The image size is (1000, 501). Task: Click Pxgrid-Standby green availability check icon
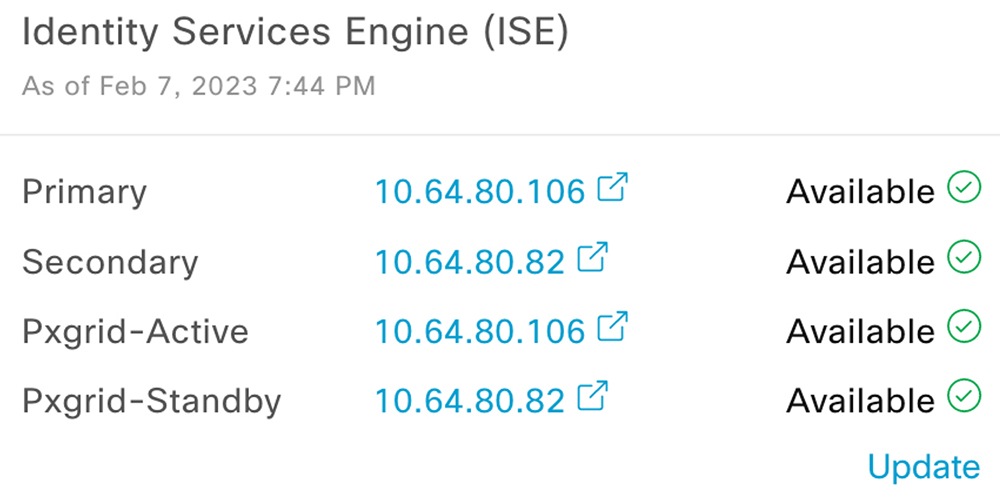point(963,396)
